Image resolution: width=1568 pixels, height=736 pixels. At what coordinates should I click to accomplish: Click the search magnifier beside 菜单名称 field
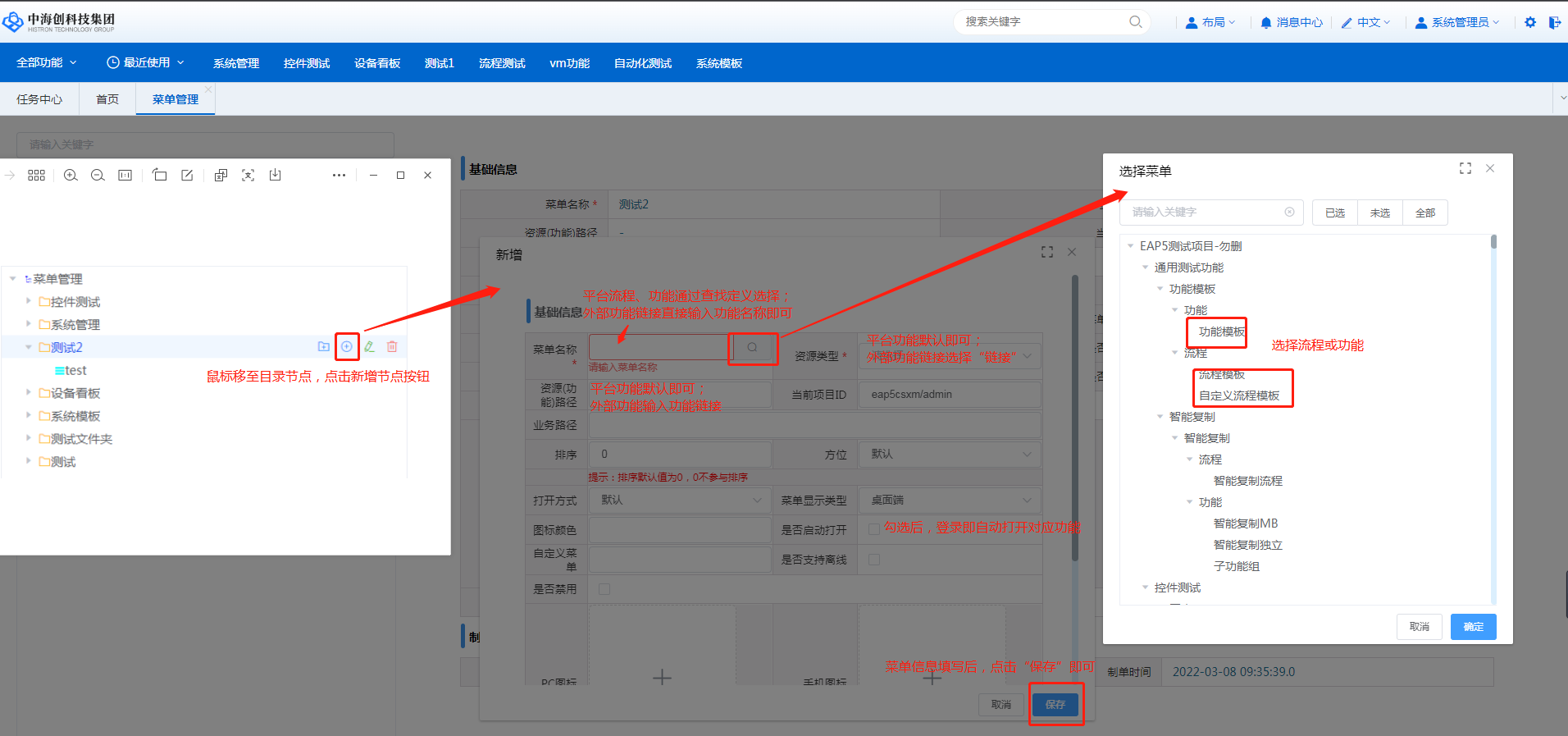tap(752, 348)
